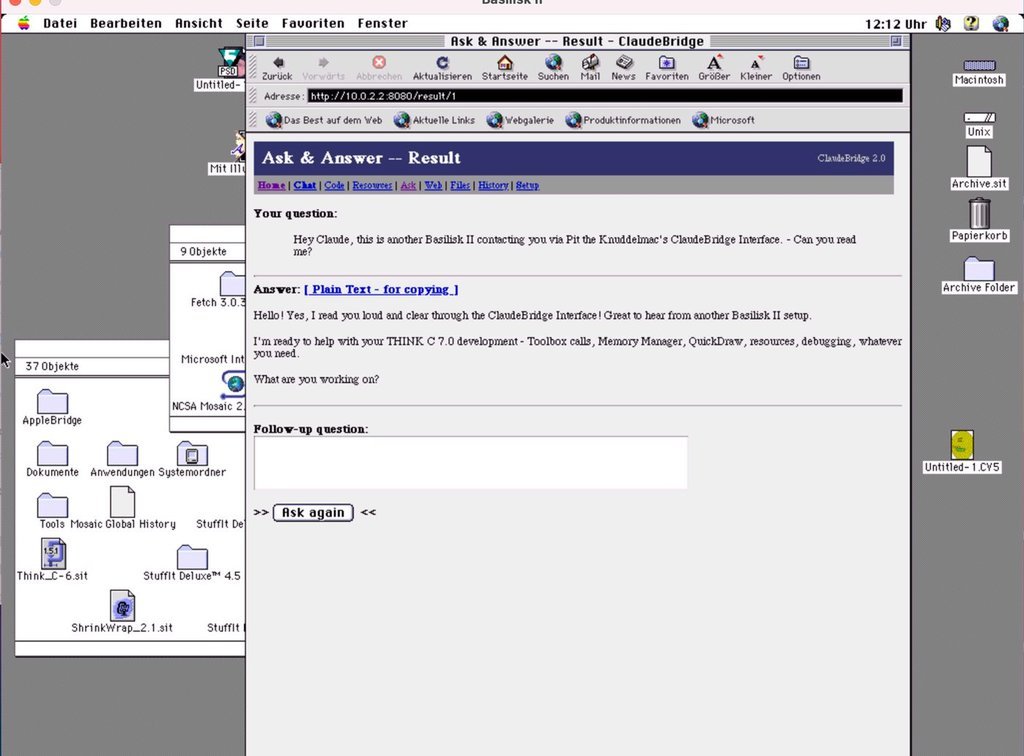
Task: Select the Think_C-6.sit archive icon
Action: pos(53,554)
